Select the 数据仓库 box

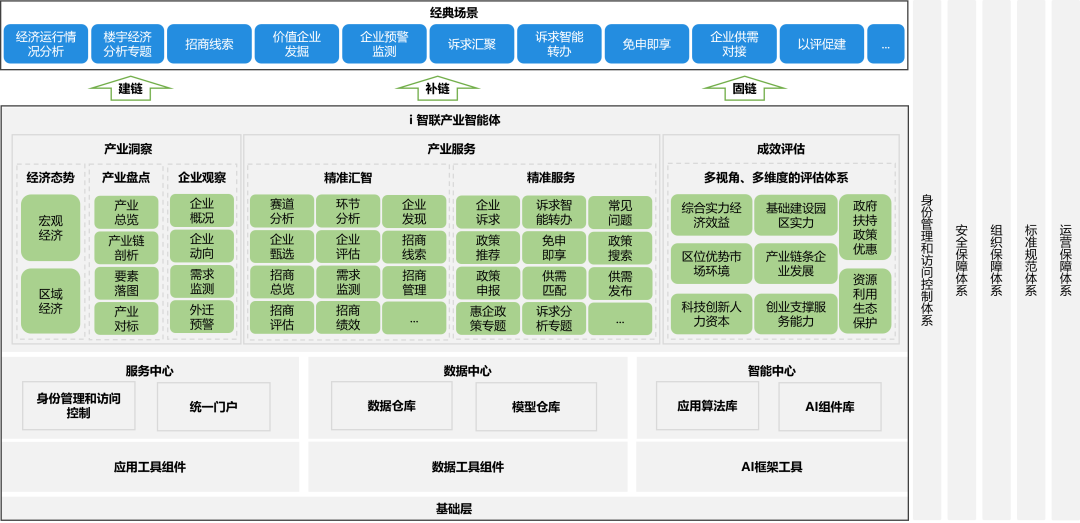coord(392,406)
